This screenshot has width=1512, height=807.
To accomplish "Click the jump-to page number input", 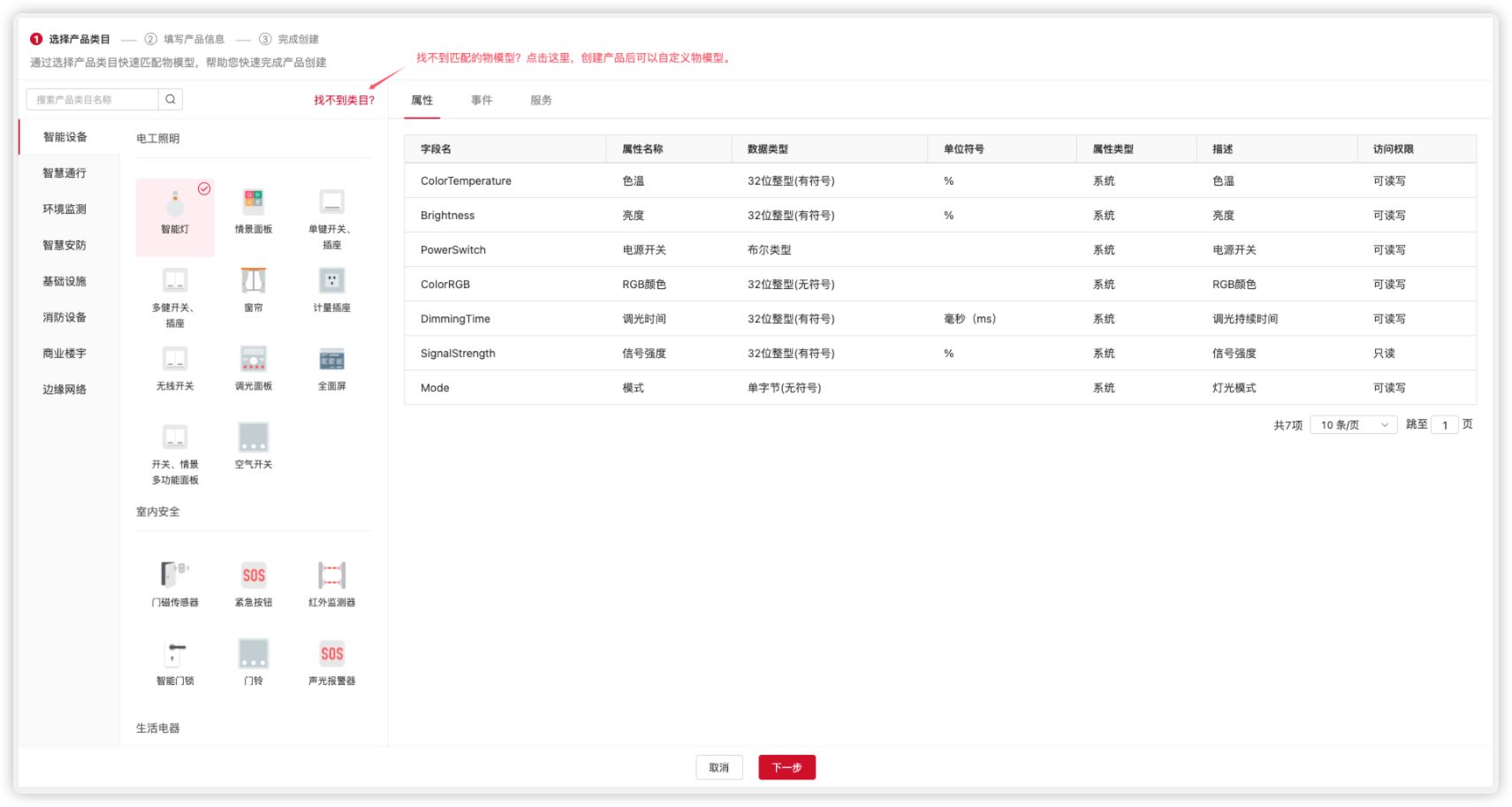I will 1444,425.
